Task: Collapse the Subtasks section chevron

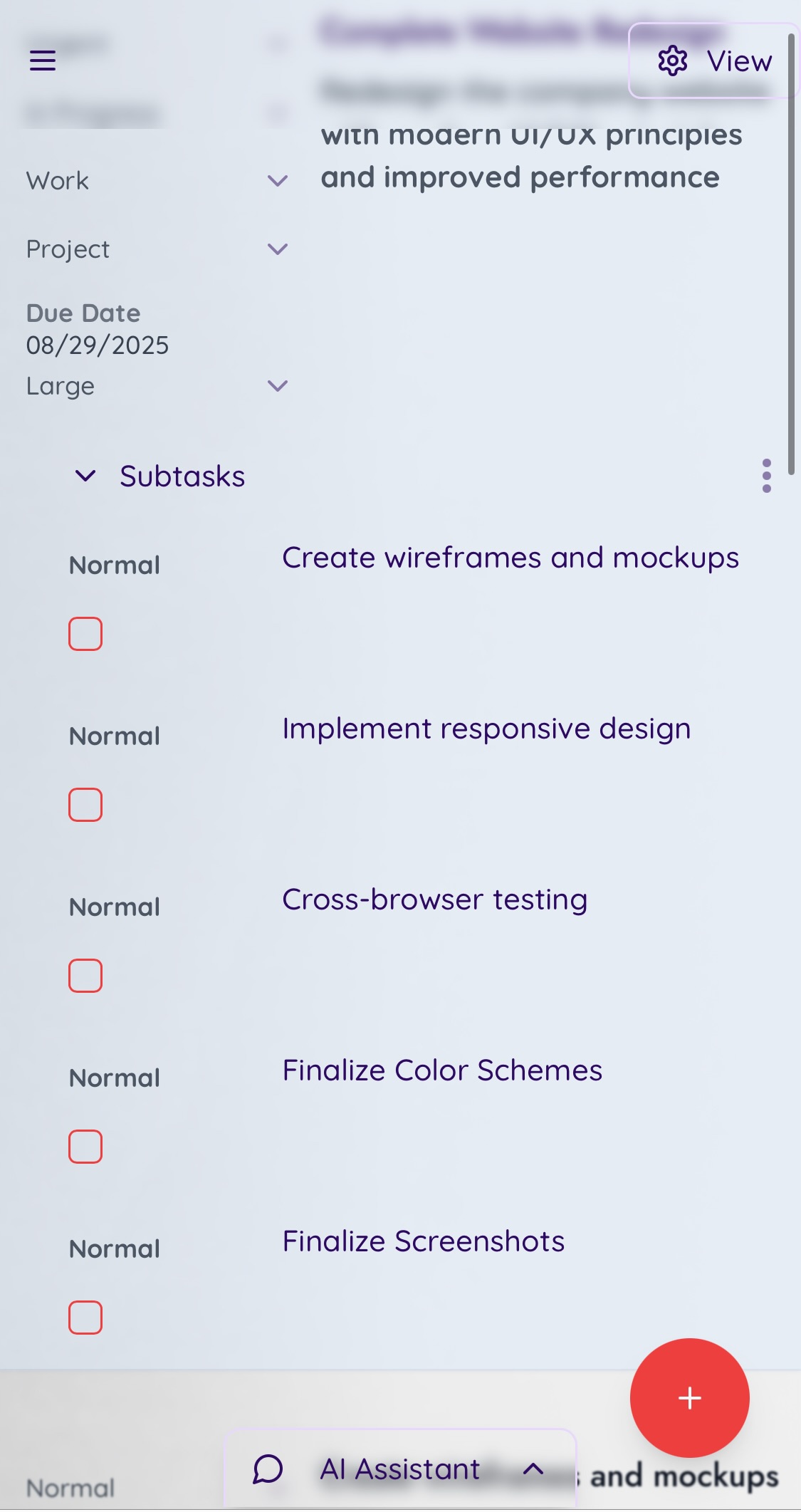Action: (x=85, y=476)
